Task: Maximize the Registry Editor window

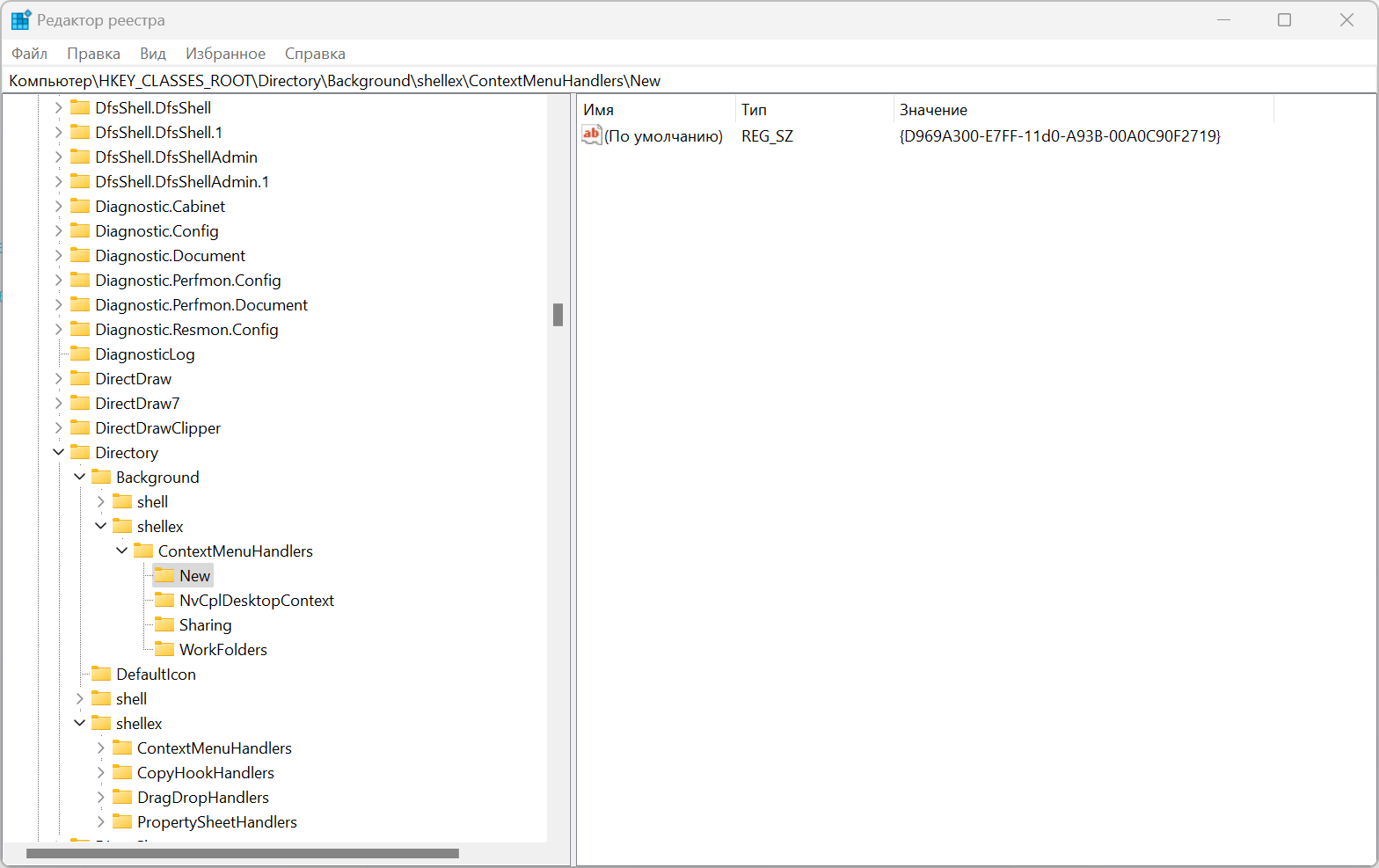Action: [1284, 19]
